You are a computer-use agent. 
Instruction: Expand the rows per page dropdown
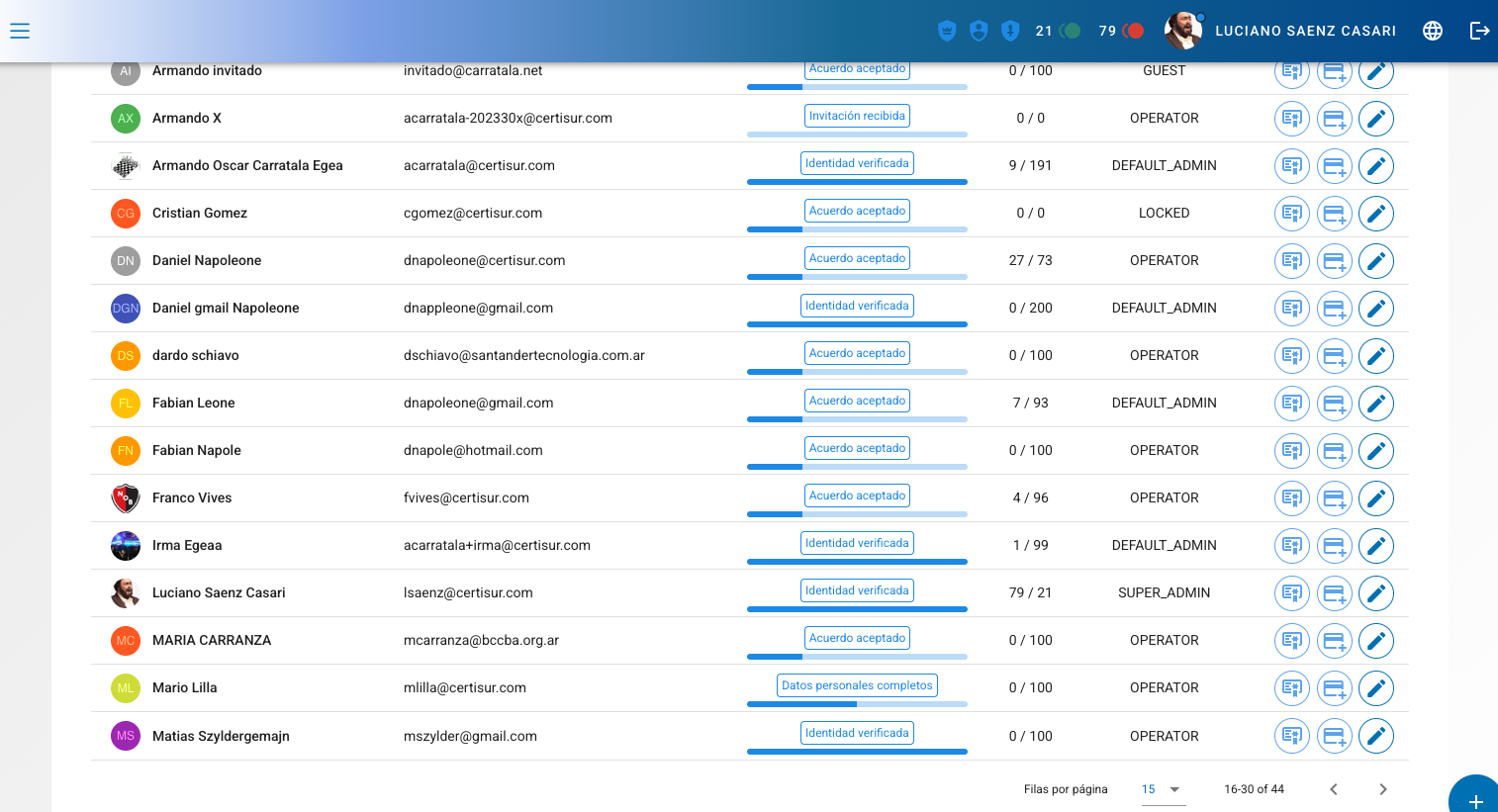click(x=1162, y=789)
